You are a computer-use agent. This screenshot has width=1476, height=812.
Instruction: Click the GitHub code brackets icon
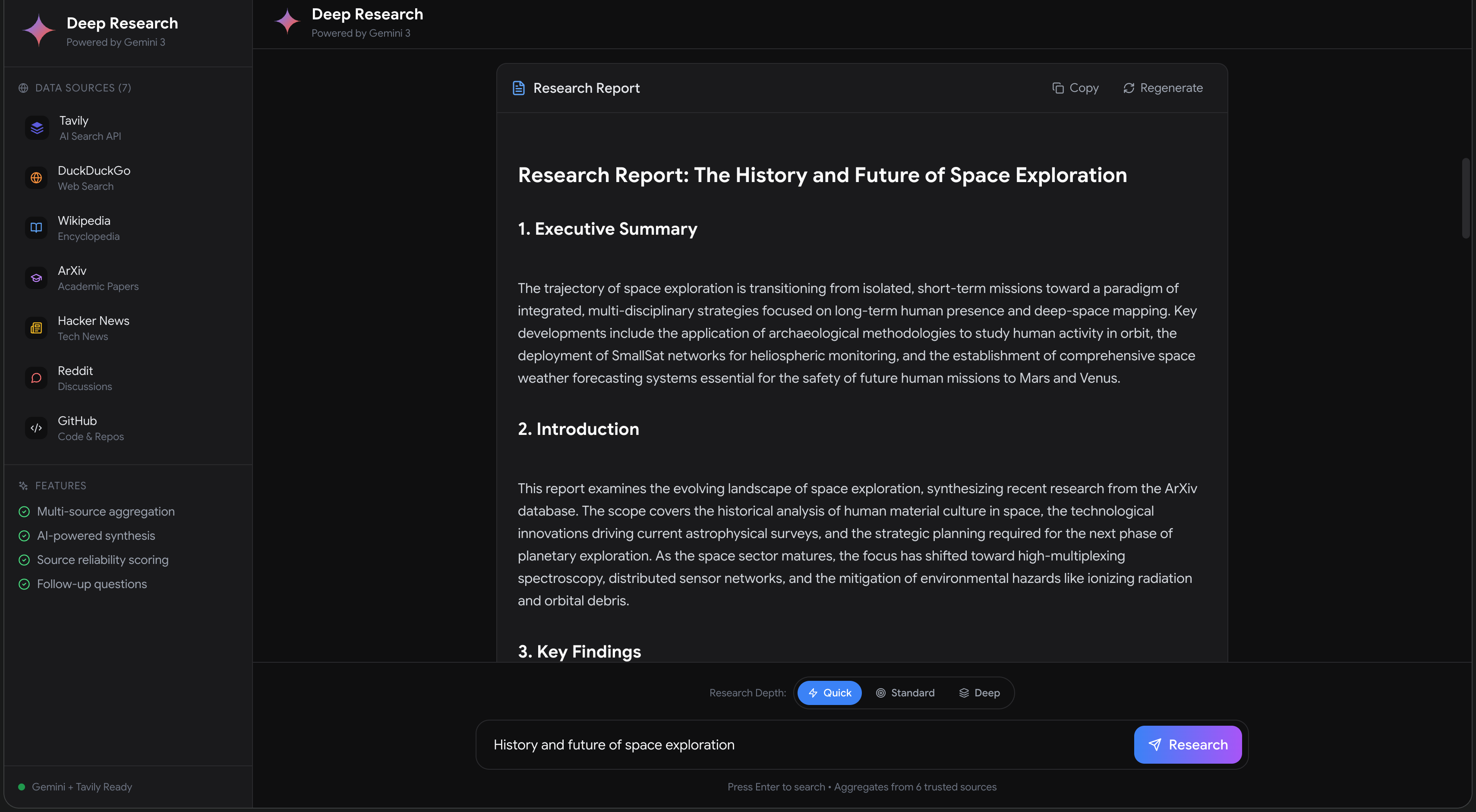click(36, 428)
